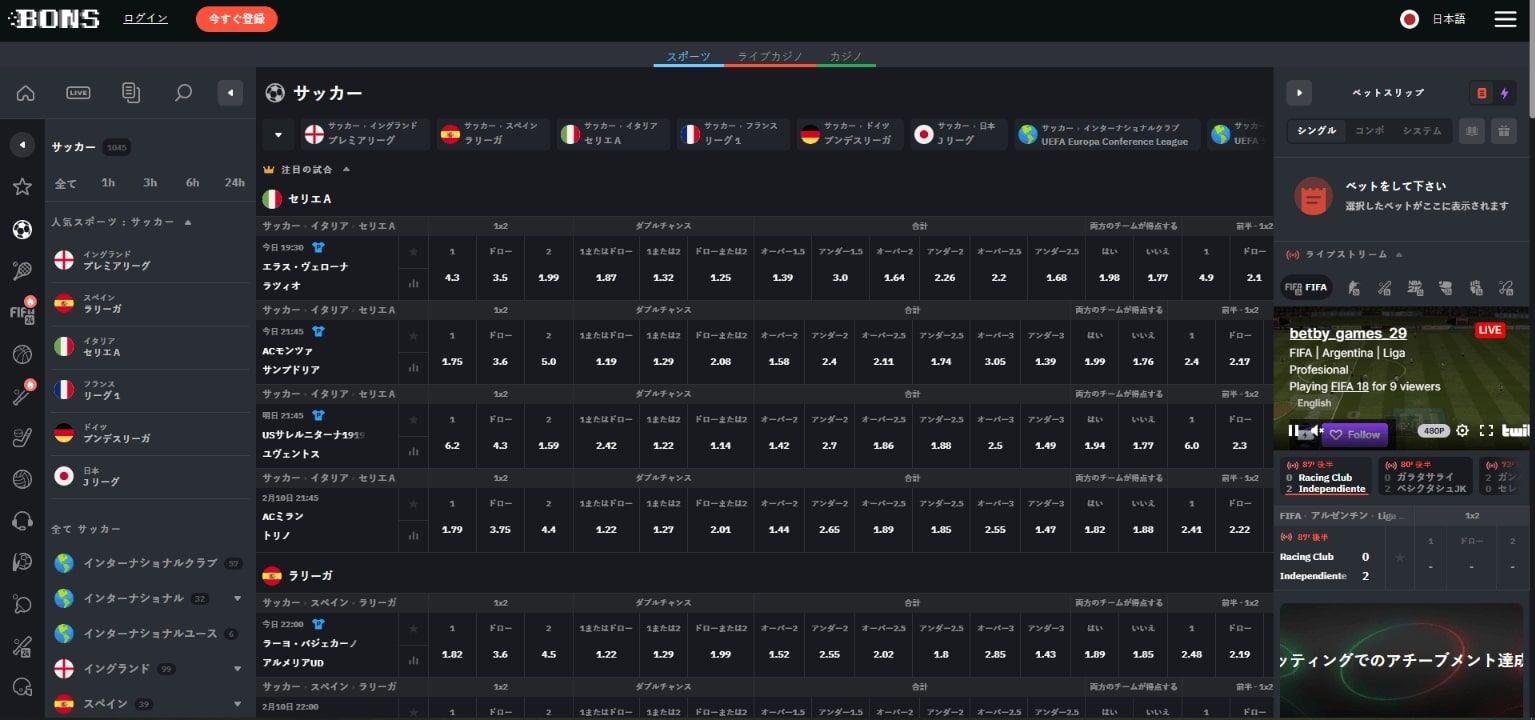Select UEFA Europa Conference League chip
1535x720 pixels.
click(x=1107, y=134)
